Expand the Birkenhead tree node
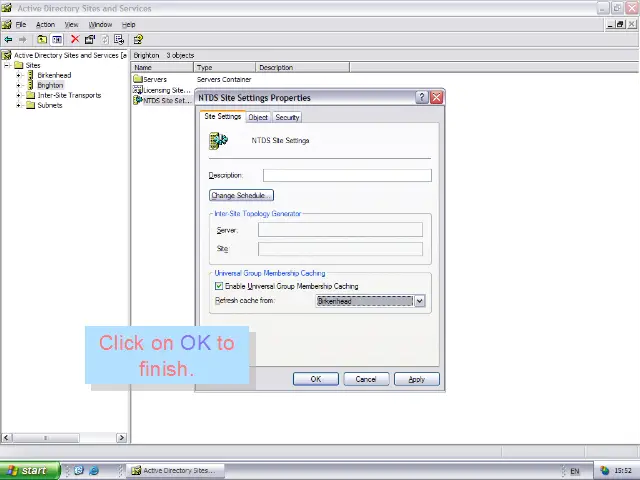 [x=18, y=75]
